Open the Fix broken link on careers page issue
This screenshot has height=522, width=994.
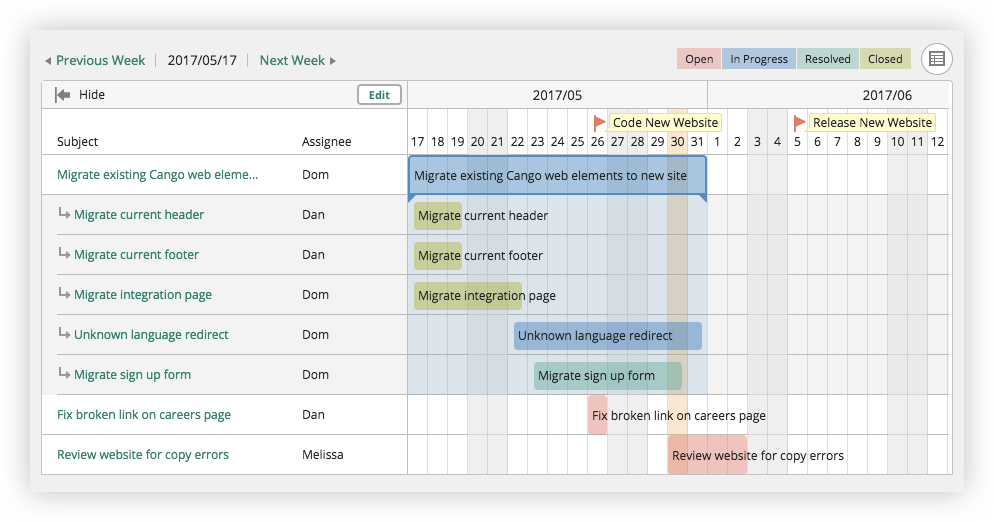click(143, 415)
